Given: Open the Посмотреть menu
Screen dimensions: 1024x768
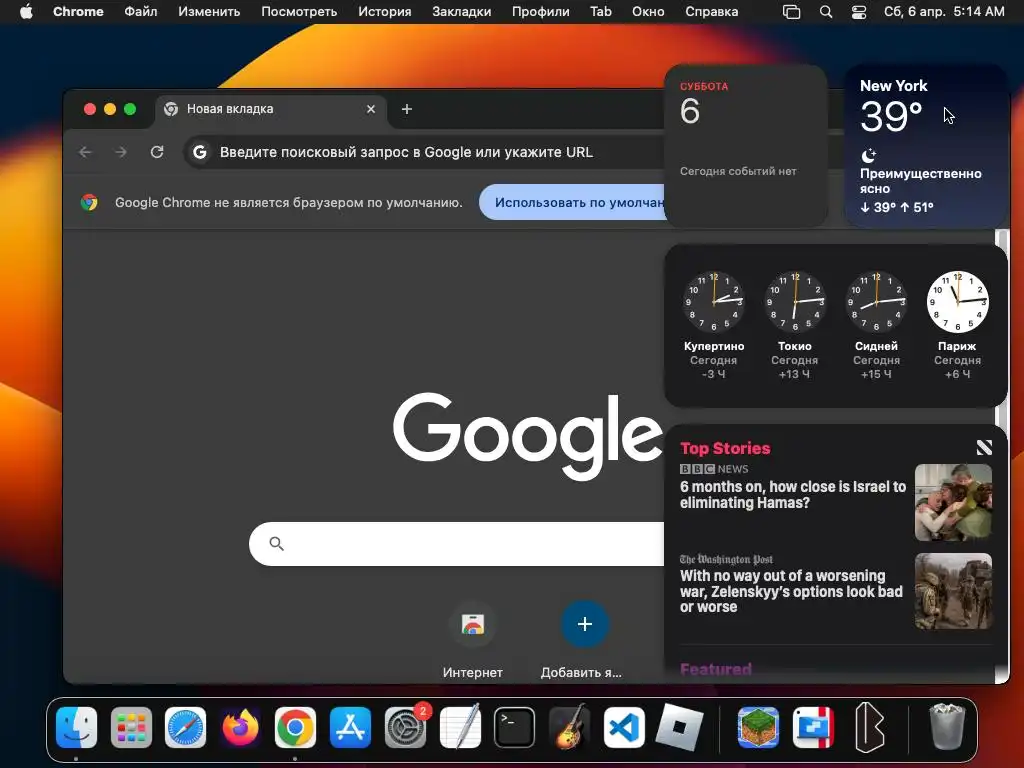Looking at the screenshot, I should click(x=299, y=12).
